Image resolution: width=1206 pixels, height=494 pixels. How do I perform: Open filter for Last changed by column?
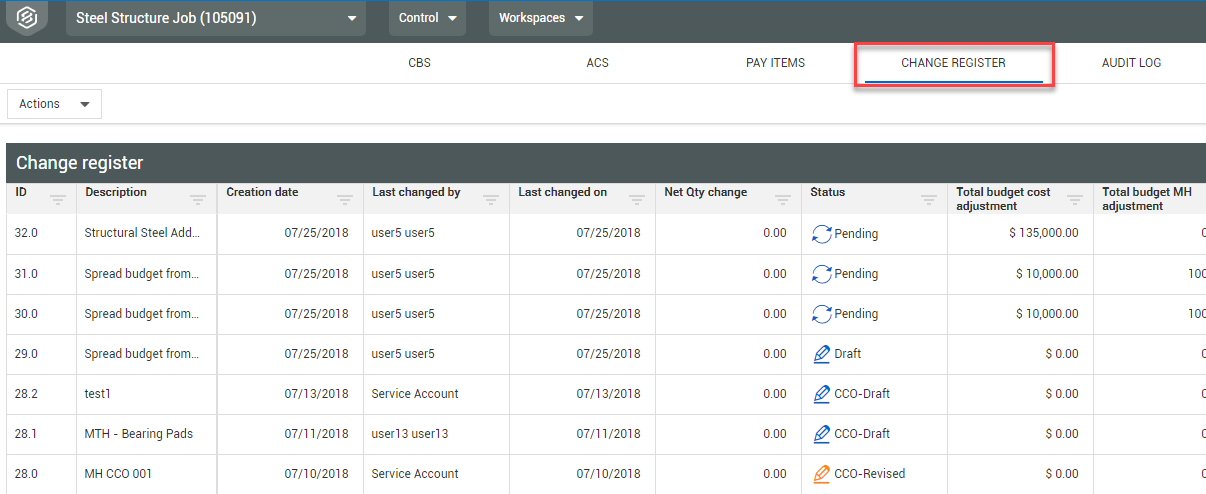(x=491, y=200)
